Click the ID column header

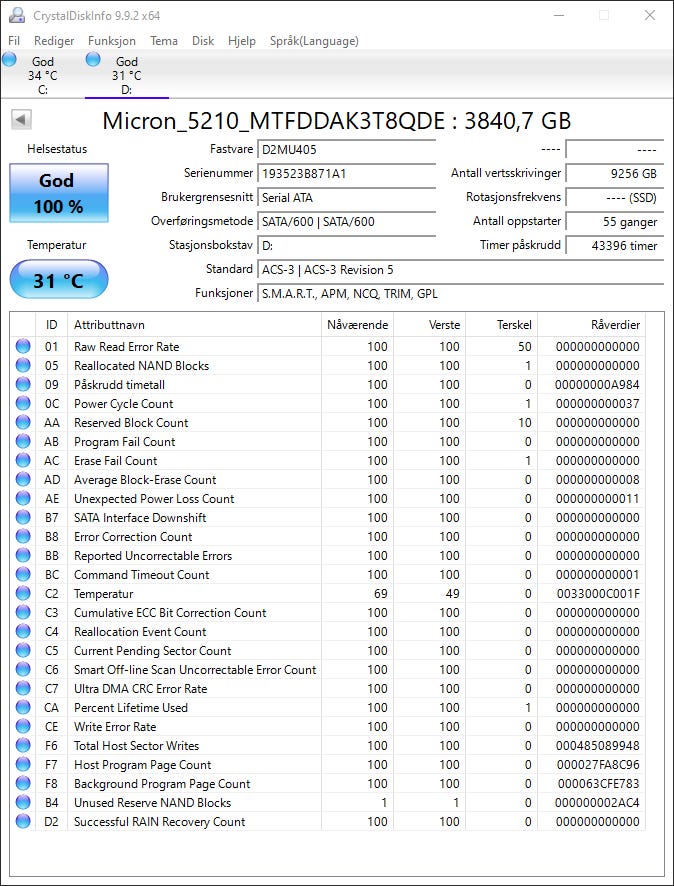click(x=51, y=325)
